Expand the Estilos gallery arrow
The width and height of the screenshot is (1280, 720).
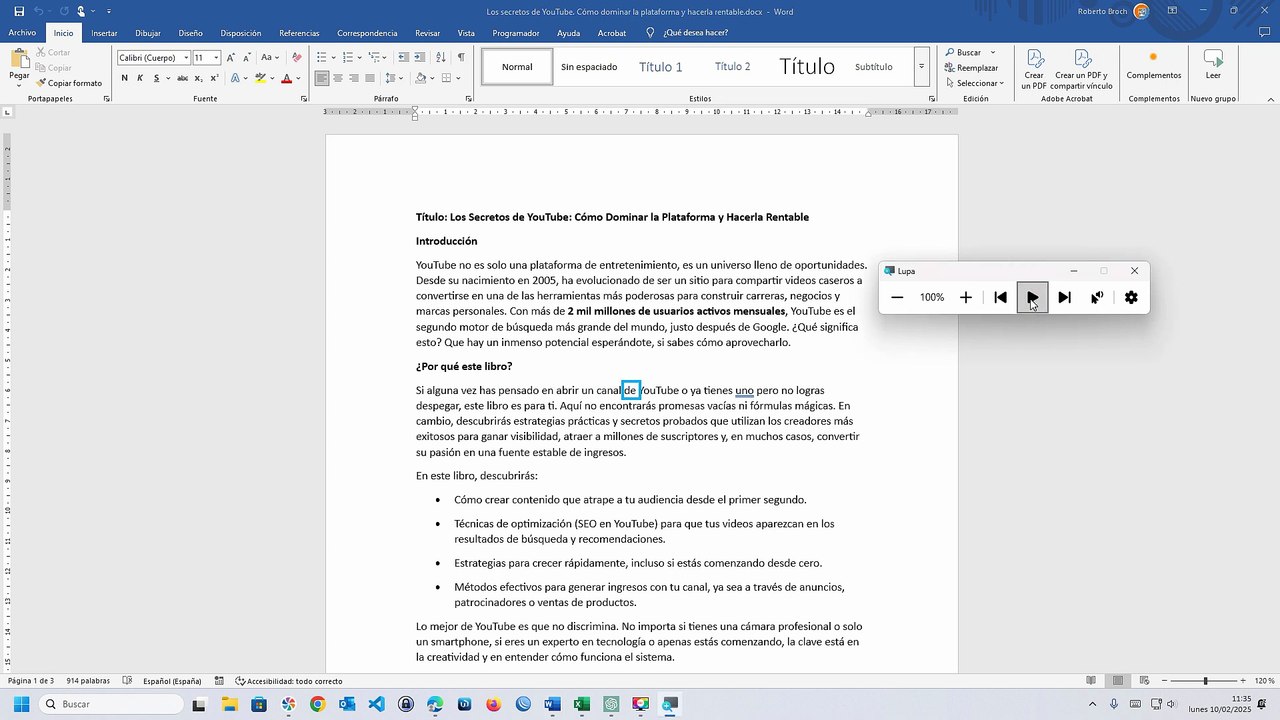[x=921, y=67]
